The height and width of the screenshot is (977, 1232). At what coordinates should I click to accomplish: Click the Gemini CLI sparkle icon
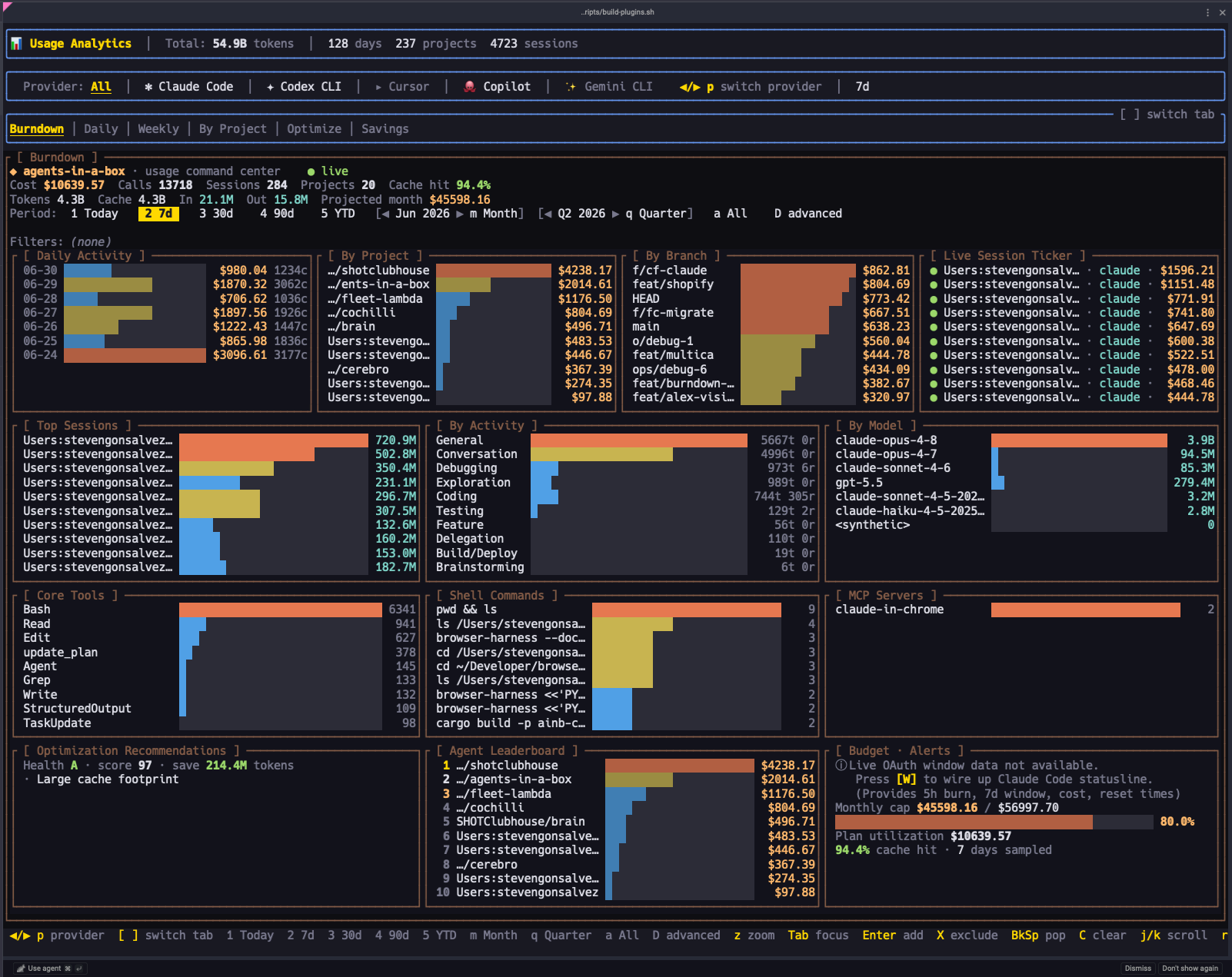(x=571, y=87)
